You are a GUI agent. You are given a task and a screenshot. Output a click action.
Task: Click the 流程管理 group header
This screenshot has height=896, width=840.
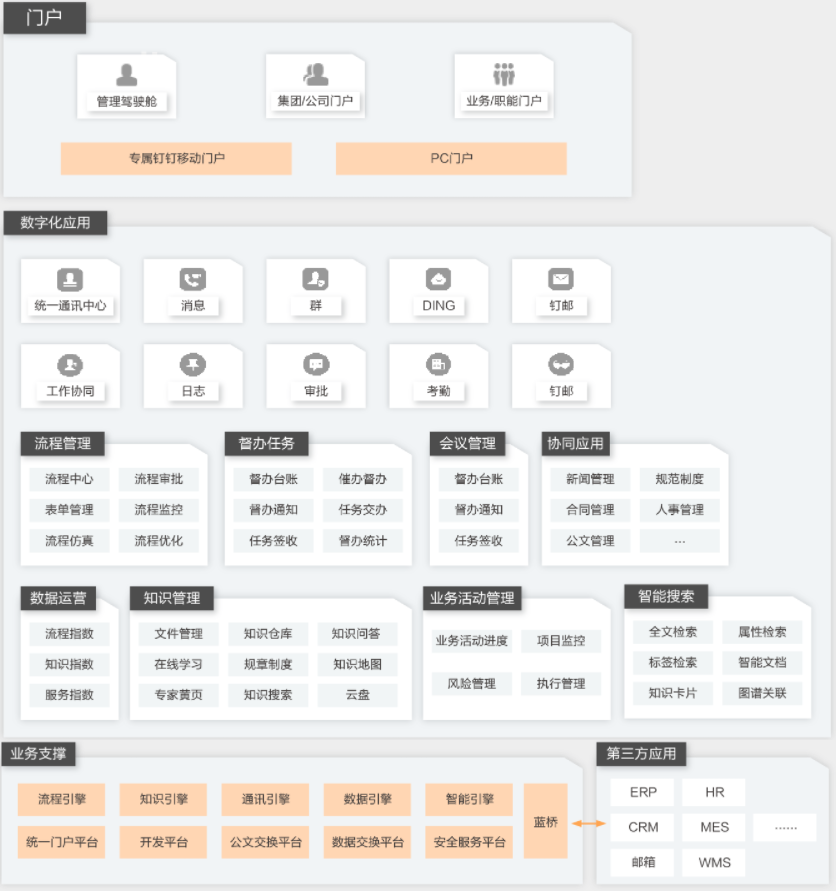click(63, 445)
